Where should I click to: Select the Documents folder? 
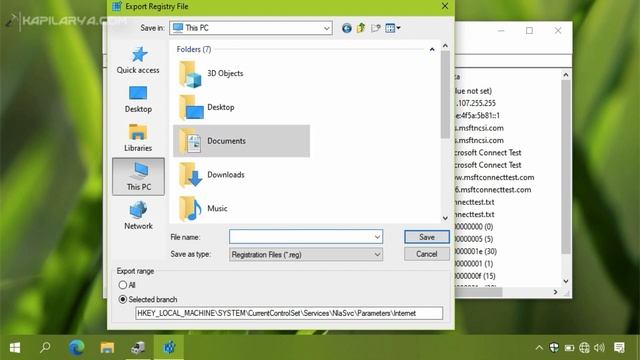click(241, 141)
